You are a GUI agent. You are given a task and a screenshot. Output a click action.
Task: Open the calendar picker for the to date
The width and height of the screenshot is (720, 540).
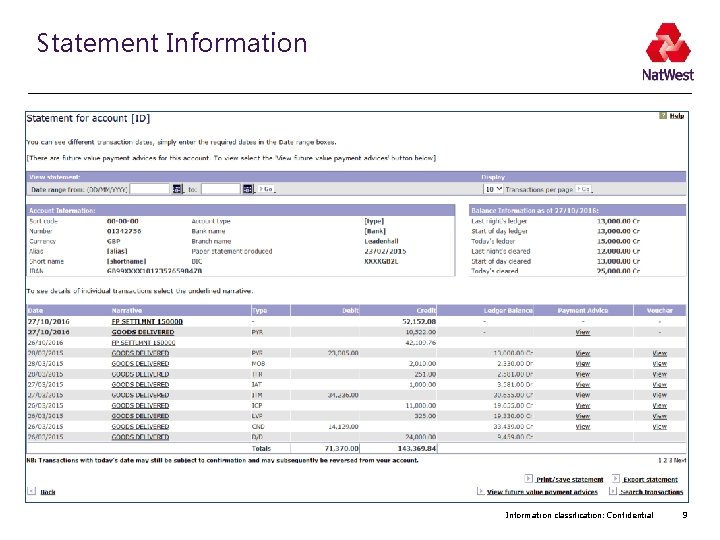pos(248,189)
